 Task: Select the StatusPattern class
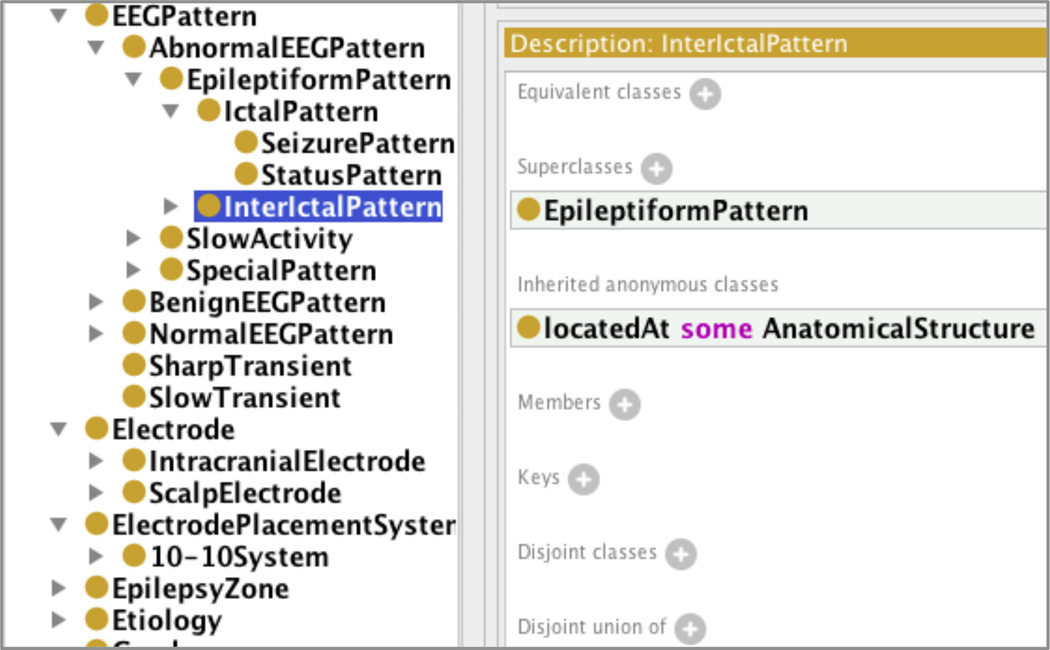tap(350, 175)
